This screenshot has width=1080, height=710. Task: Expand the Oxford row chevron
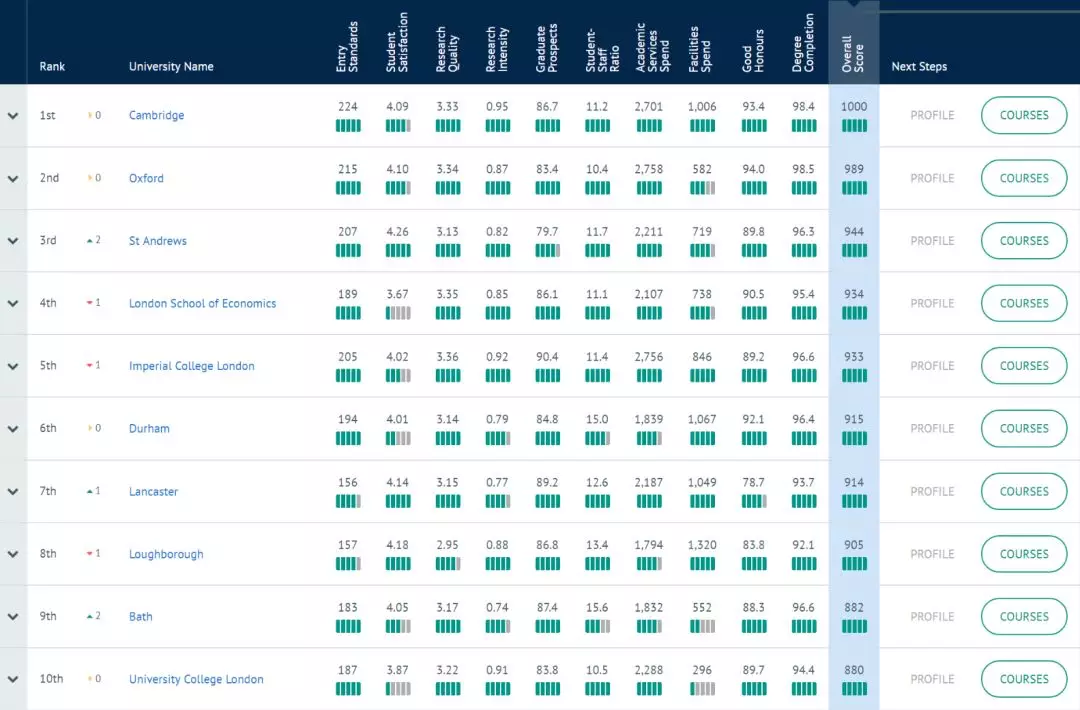coord(13,178)
